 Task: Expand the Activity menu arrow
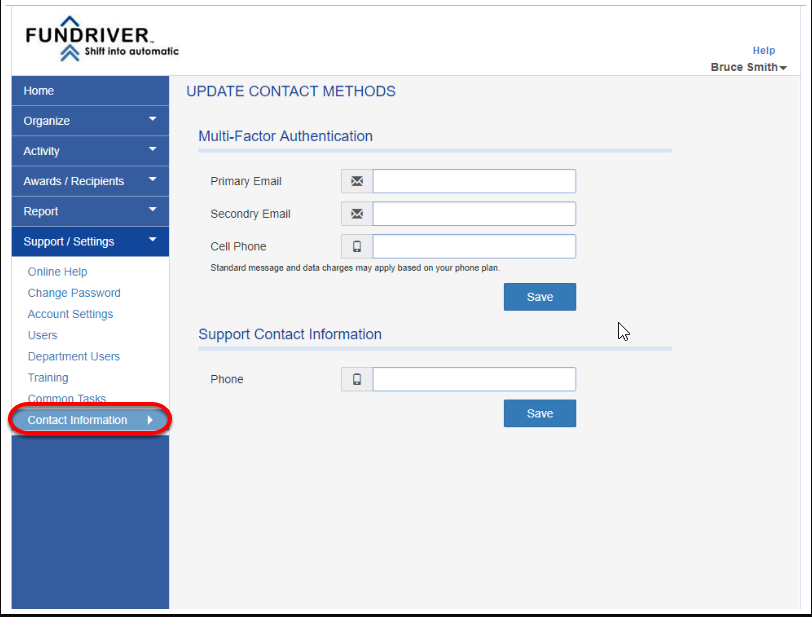pos(152,149)
